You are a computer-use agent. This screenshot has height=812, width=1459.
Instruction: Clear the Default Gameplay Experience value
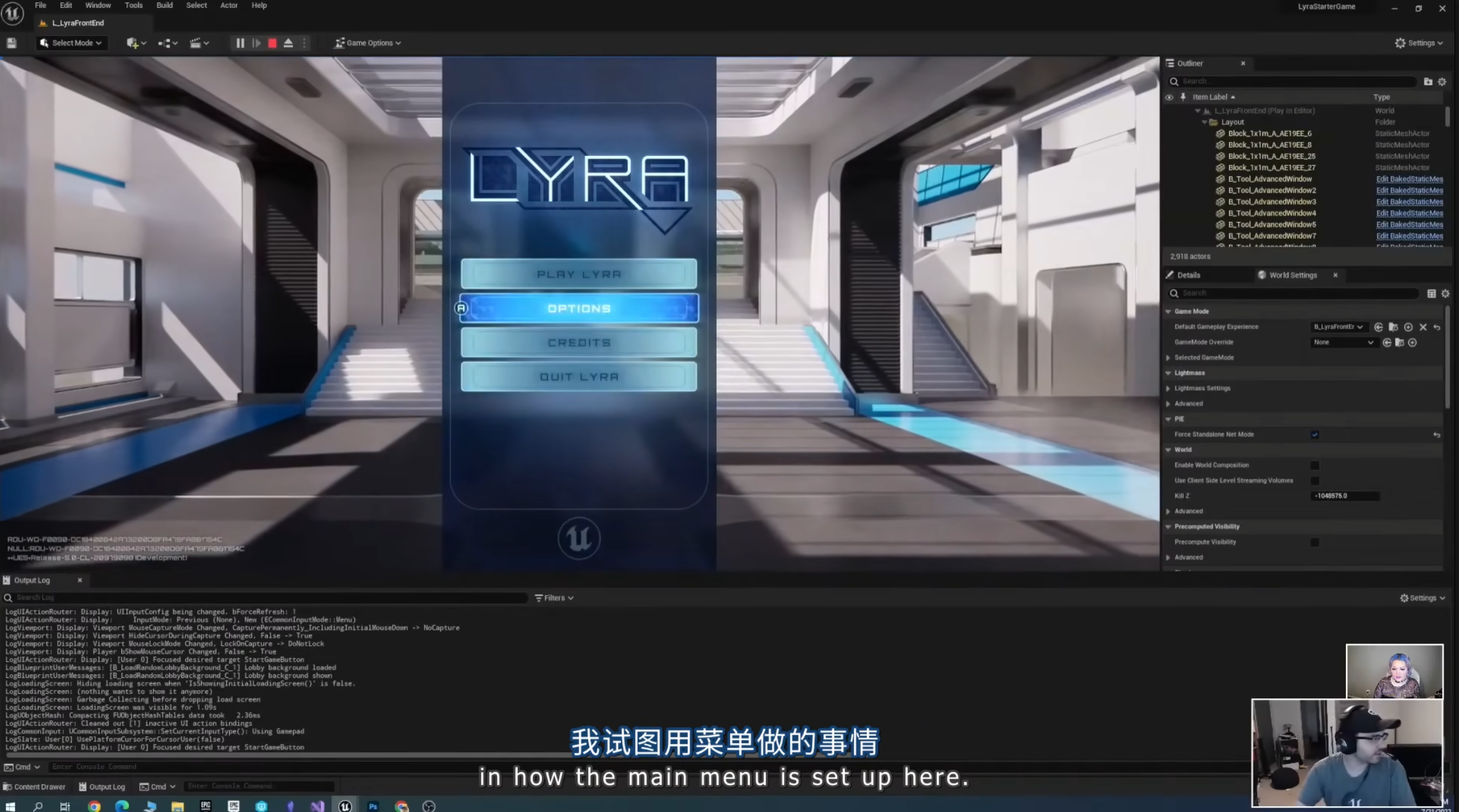[x=1423, y=327]
